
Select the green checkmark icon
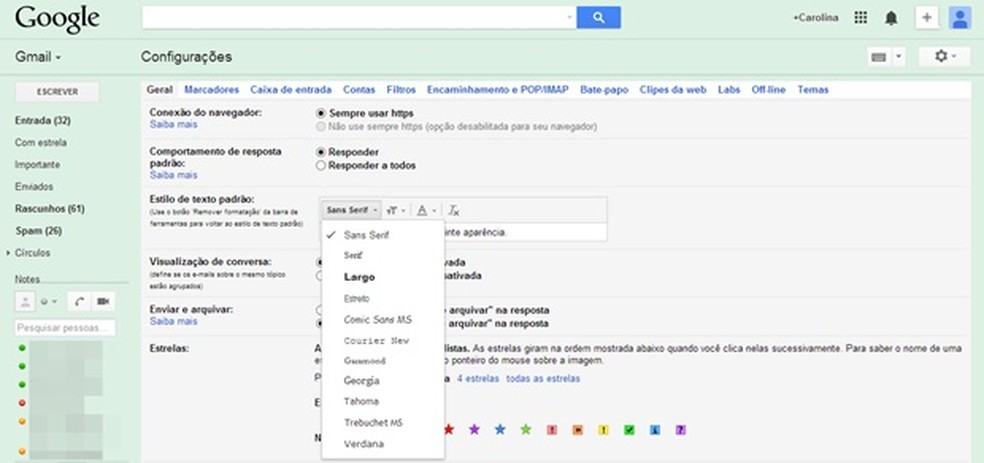click(x=629, y=430)
